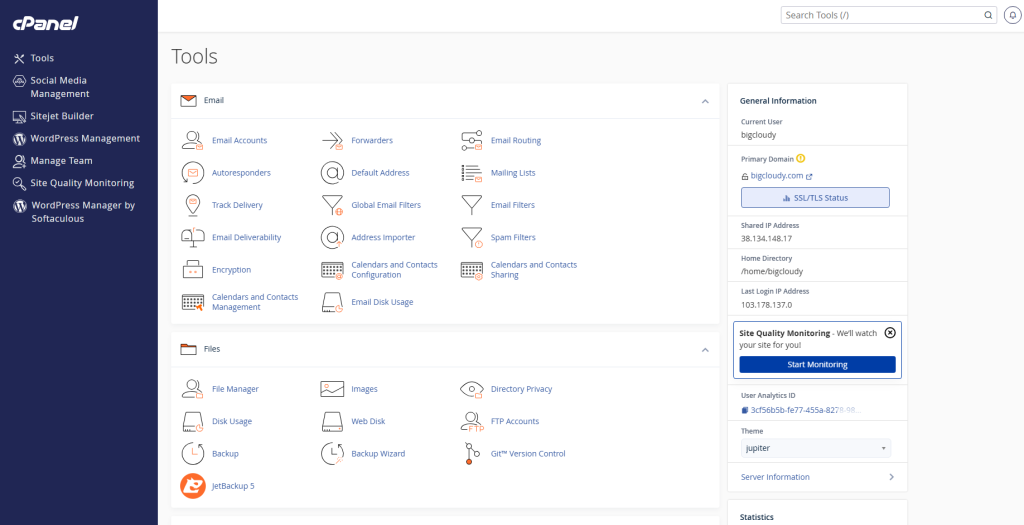Select Sitejet Builder in sidebar
Image resolution: width=1024 pixels, height=525 pixels.
click(53, 116)
